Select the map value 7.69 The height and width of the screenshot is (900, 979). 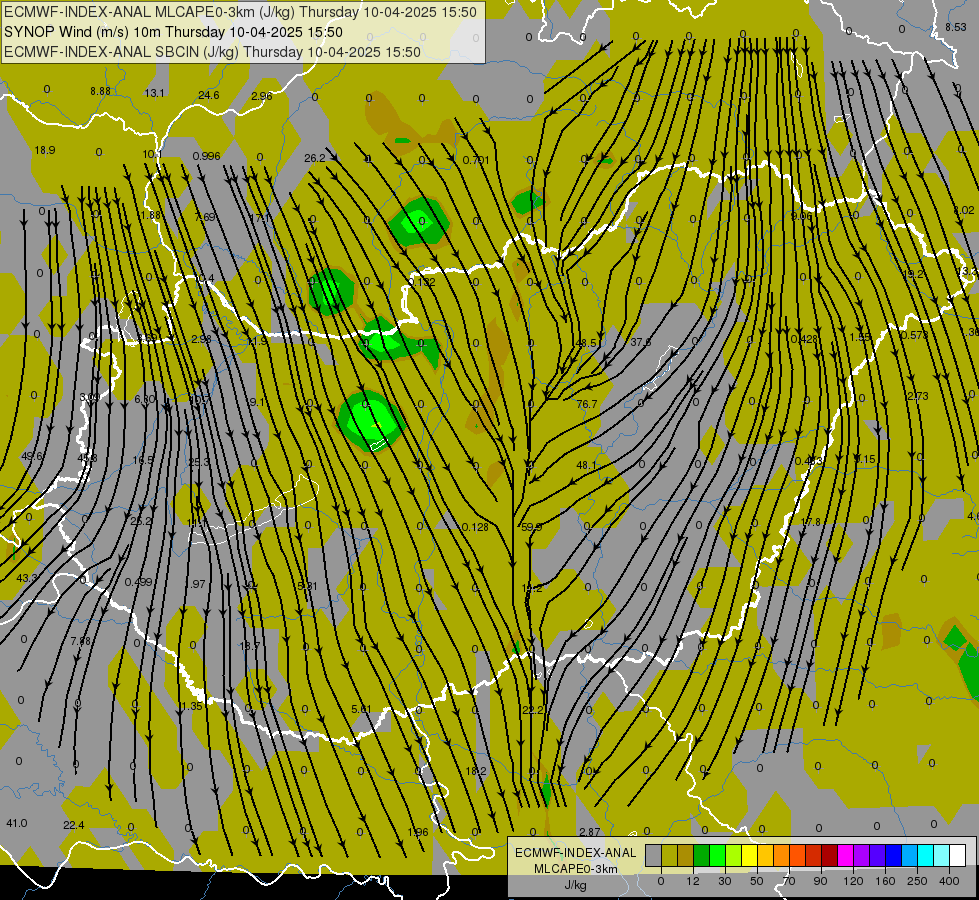click(205, 217)
